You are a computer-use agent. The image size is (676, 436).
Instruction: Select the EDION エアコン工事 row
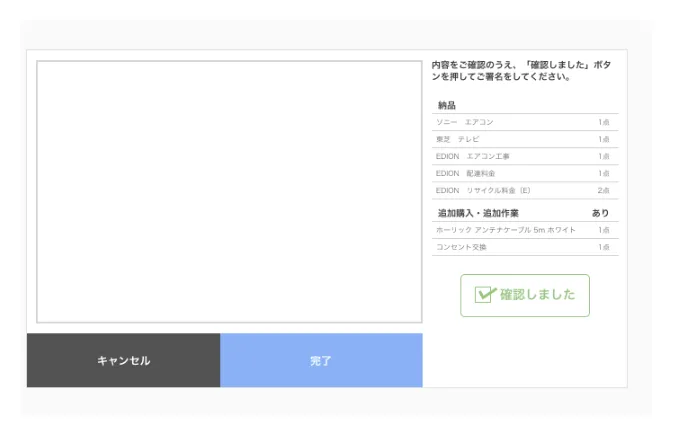pos(524,156)
